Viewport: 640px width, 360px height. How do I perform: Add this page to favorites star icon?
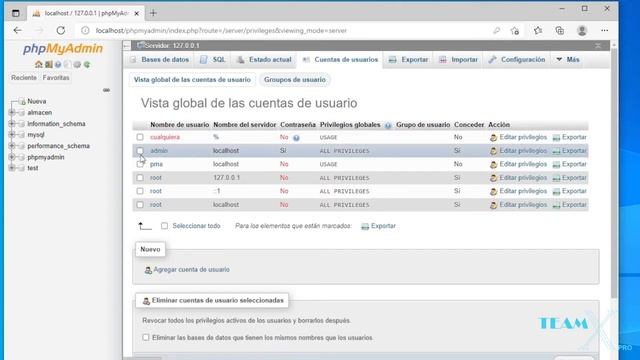click(515, 31)
